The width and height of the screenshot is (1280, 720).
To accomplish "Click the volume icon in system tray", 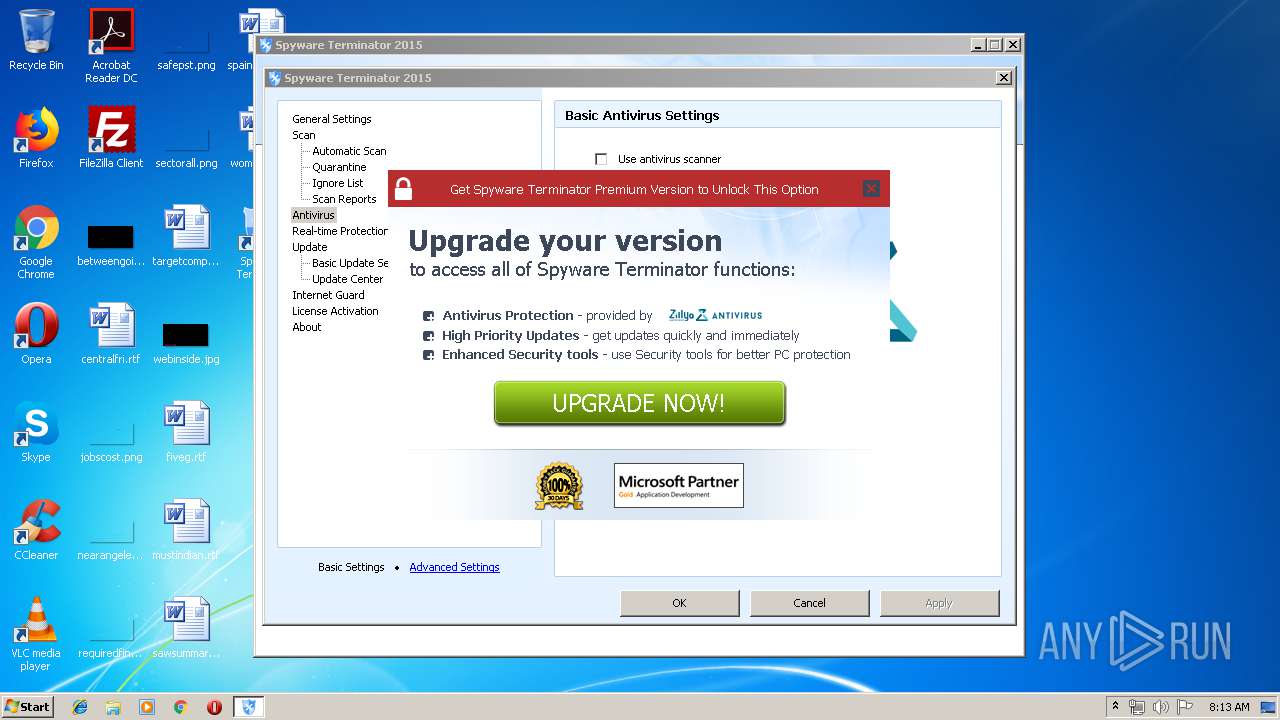I will click(x=1161, y=707).
